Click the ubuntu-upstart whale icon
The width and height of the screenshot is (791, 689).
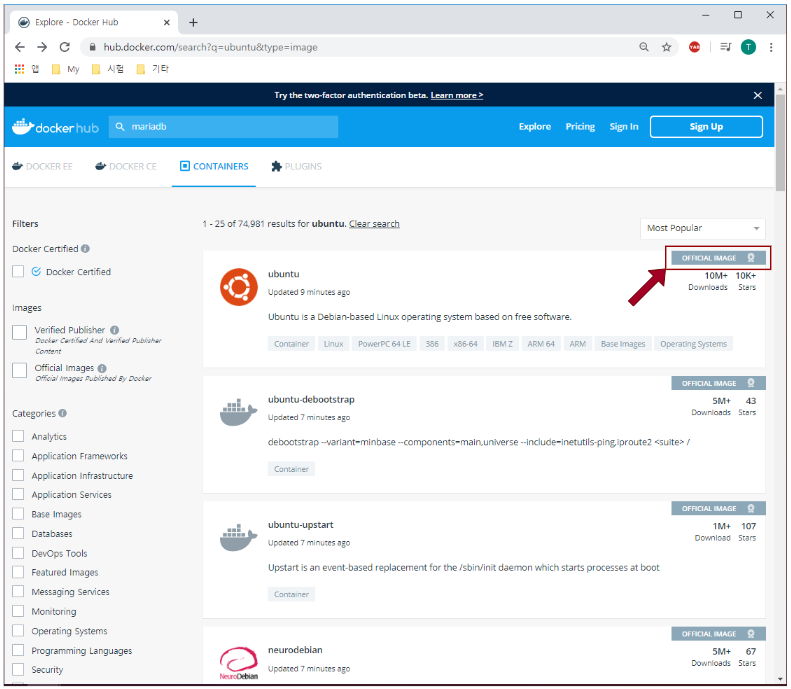[239, 538]
